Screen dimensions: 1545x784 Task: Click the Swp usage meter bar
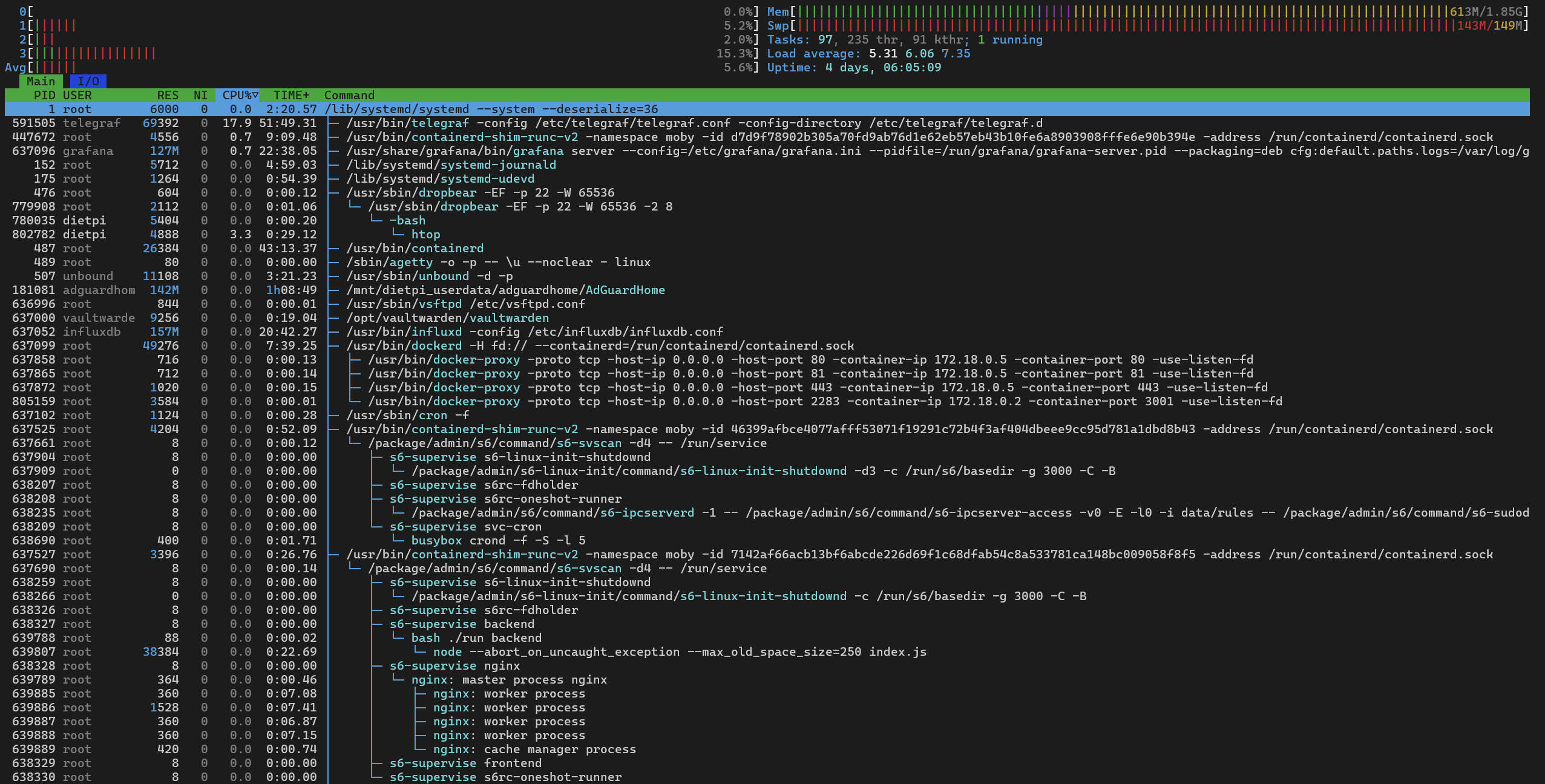tap(1147, 25)
